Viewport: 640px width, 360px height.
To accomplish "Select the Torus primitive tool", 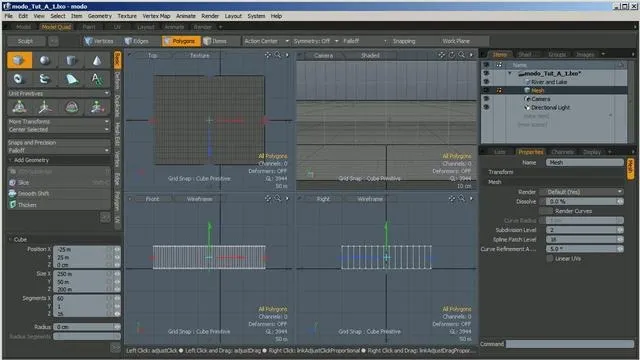I will click(x=19, y=79).
